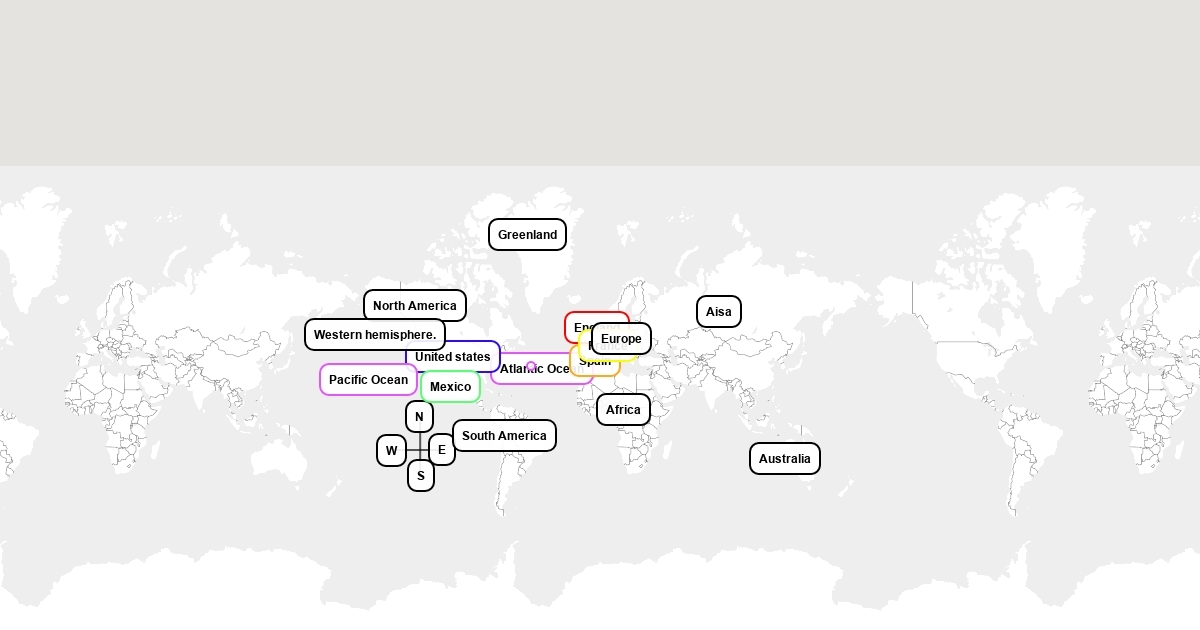Click the W compass label
Screen dimensions: 1200x630
(x=392, y=451)
